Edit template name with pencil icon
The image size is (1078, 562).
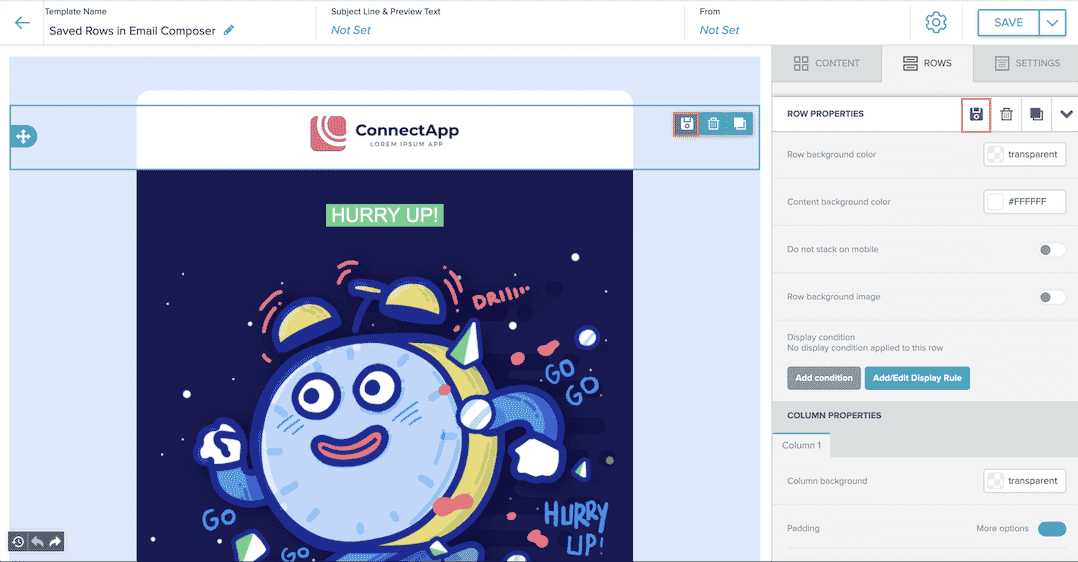[229, 30]
